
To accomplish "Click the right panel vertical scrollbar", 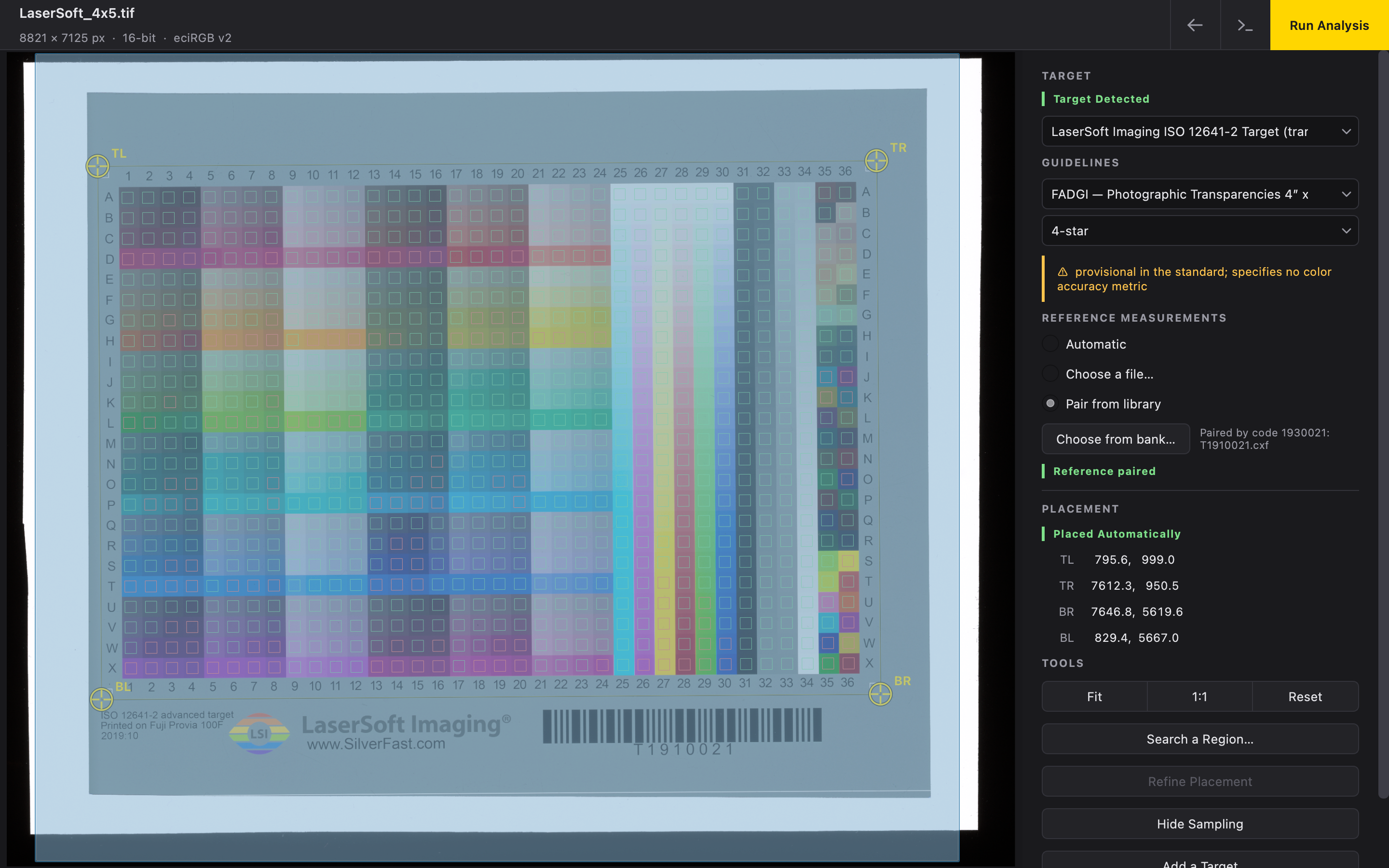I will pos(1383,425).
